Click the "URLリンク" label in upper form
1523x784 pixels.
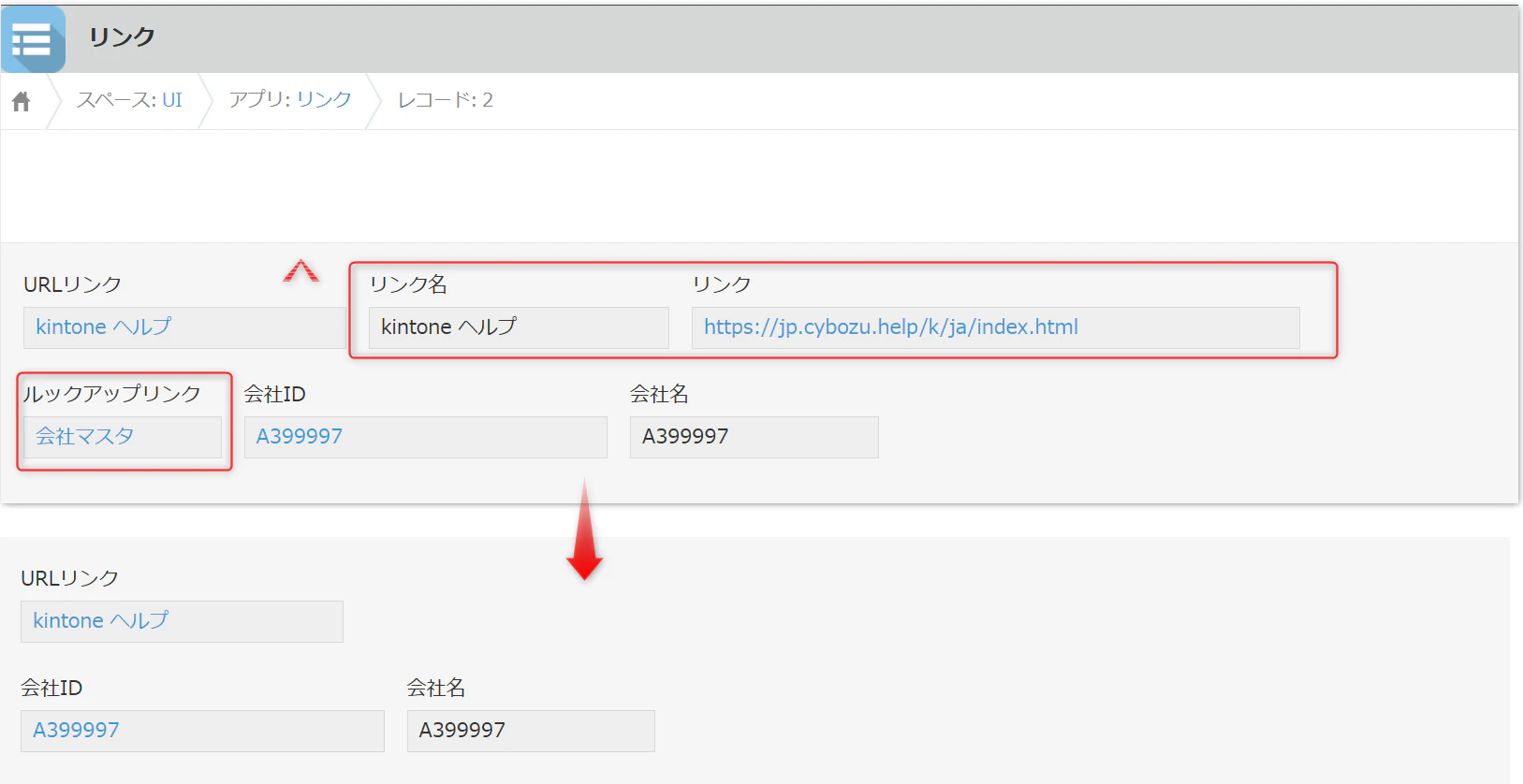[73, 284]
